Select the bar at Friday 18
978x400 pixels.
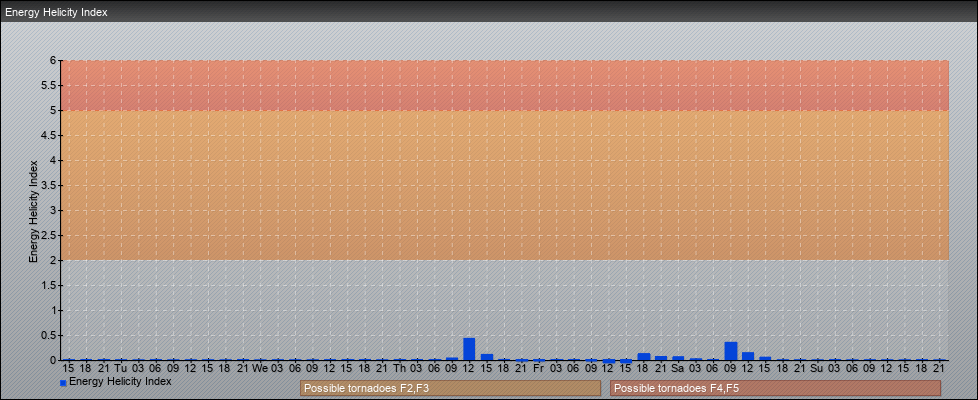(644, 357)
